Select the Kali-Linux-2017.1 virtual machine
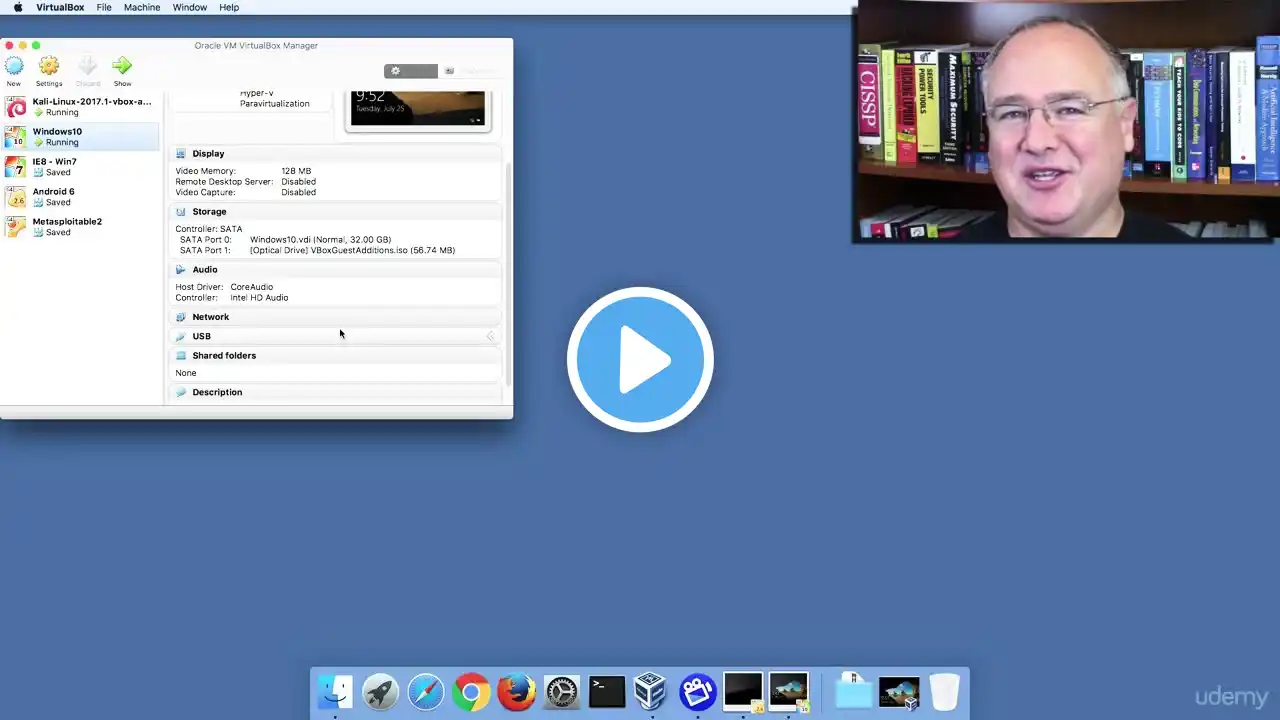The image size is (1280, 720). 80,107
